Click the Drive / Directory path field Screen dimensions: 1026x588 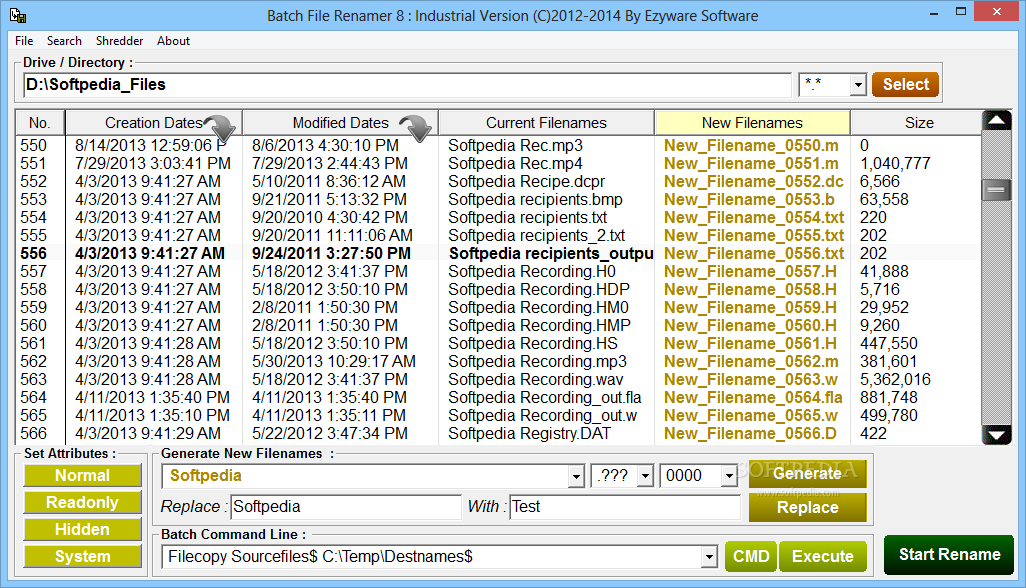(x=407, y=85)
